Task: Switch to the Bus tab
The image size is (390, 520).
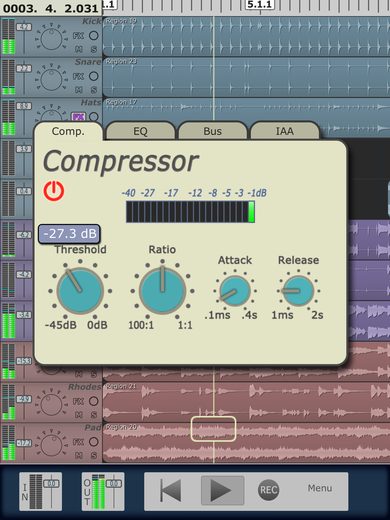Action: click(213, 131)
